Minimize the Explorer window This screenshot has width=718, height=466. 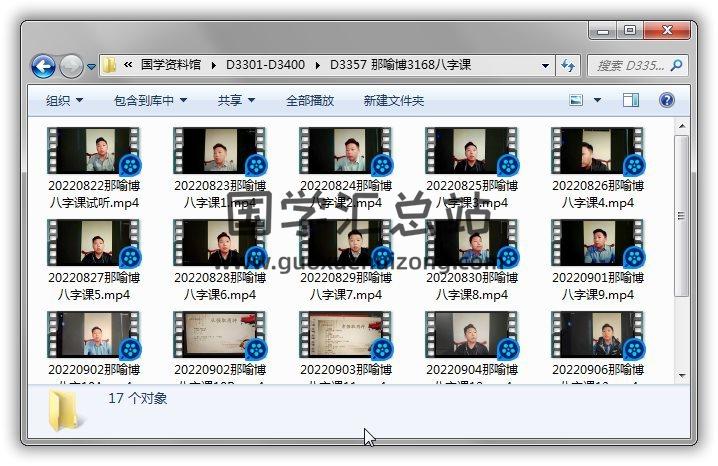click(603, 31)
